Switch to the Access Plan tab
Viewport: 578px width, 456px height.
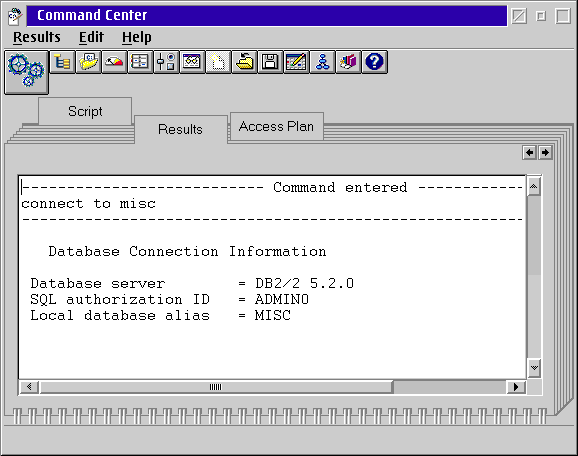pos(276,126)
